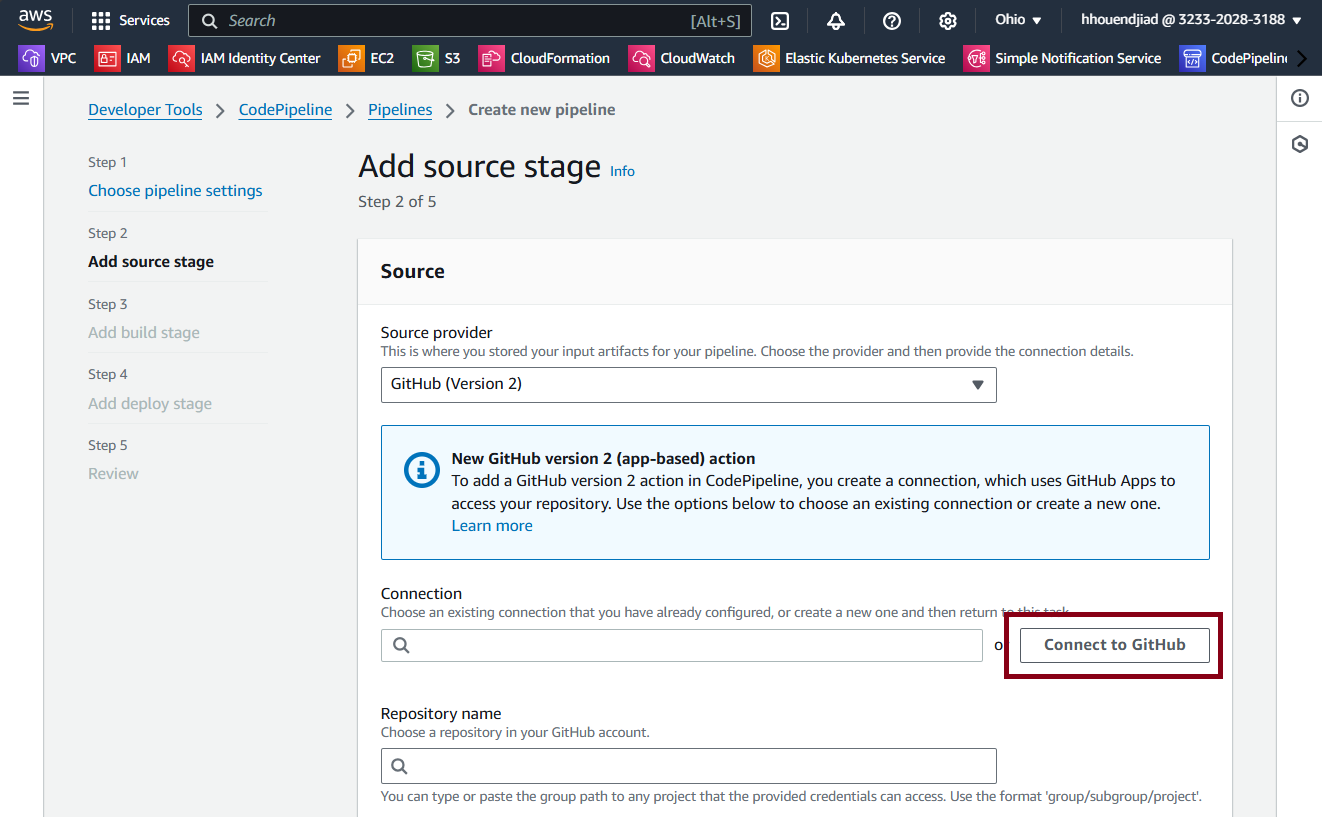The height and width of the screenshot is (817, 1322).
Task: Open the hhouendjiad account dropdown
Action: (1191, 20)
